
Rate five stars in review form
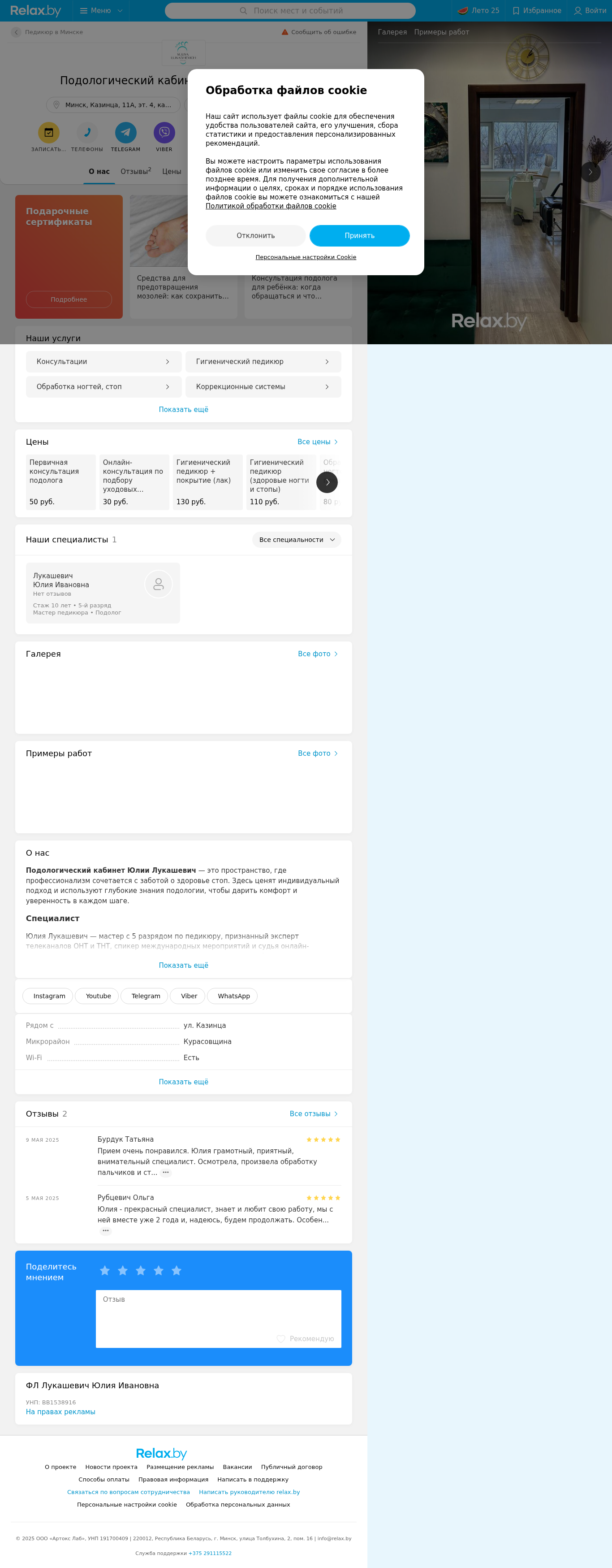[177, 1270]
